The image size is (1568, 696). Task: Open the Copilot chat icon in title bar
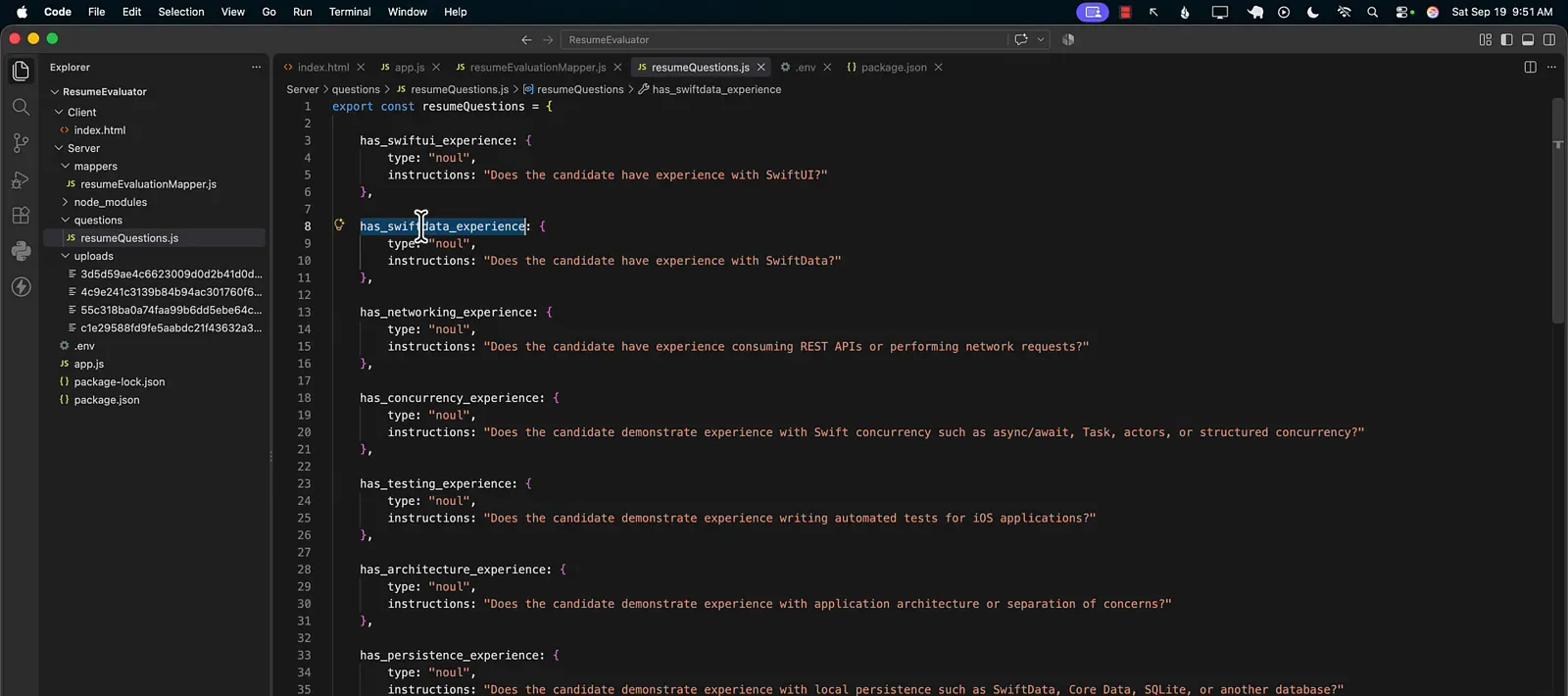point(1021,40)
